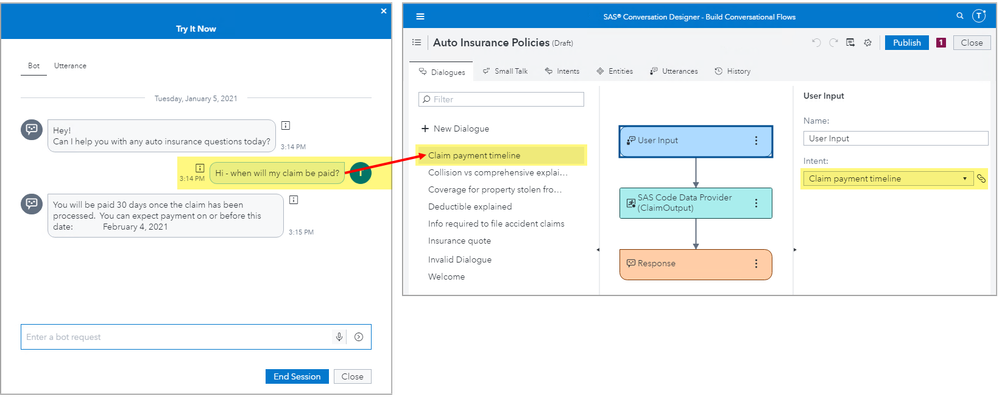Open User Input node options menu

tap(756, 141)
